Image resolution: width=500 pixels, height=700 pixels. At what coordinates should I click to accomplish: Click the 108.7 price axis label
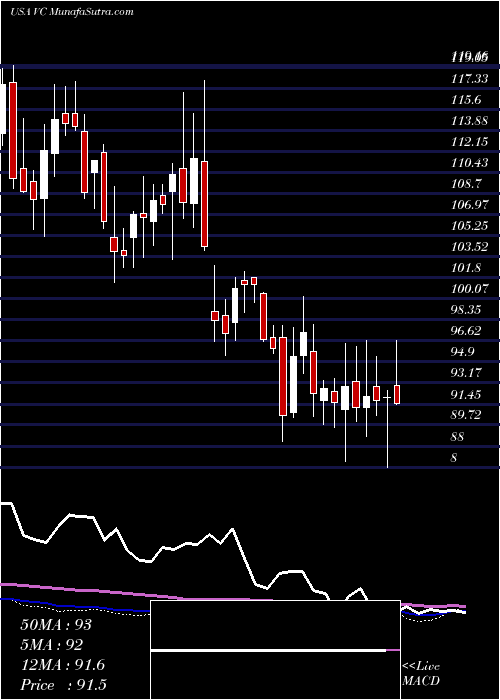pyautogui.click(x=466, y=184)
